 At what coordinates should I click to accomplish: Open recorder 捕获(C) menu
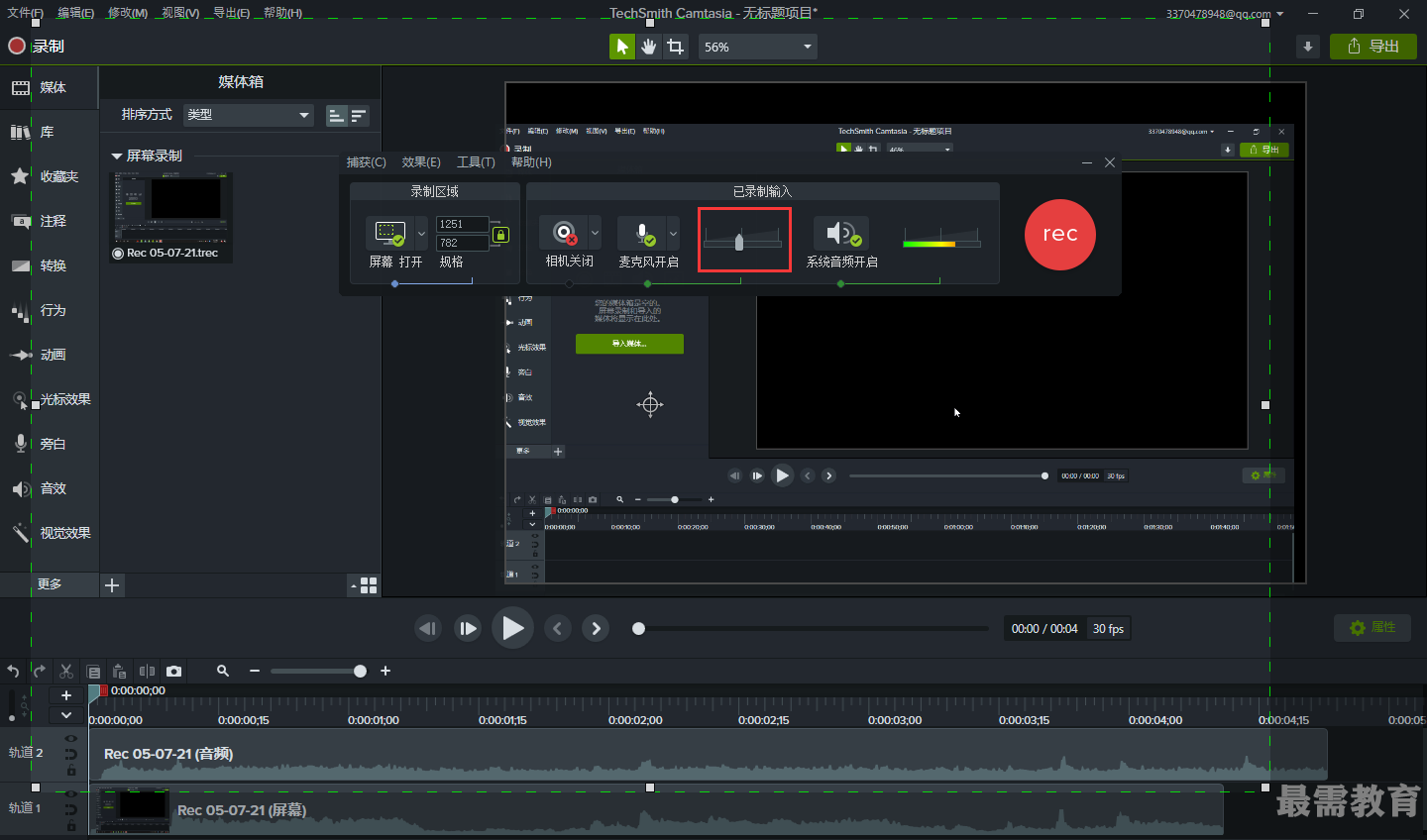(x=367, y=162)
